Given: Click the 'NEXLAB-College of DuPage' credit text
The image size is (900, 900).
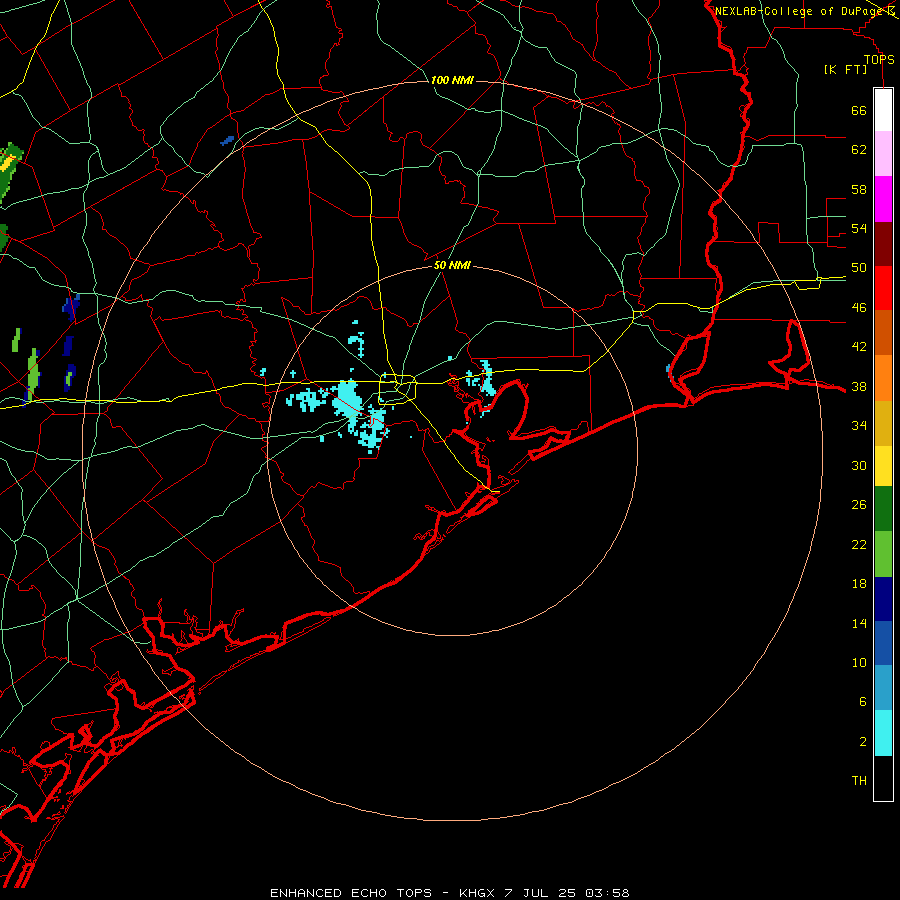Looking at the screenshot, I should tap(800, 11).
